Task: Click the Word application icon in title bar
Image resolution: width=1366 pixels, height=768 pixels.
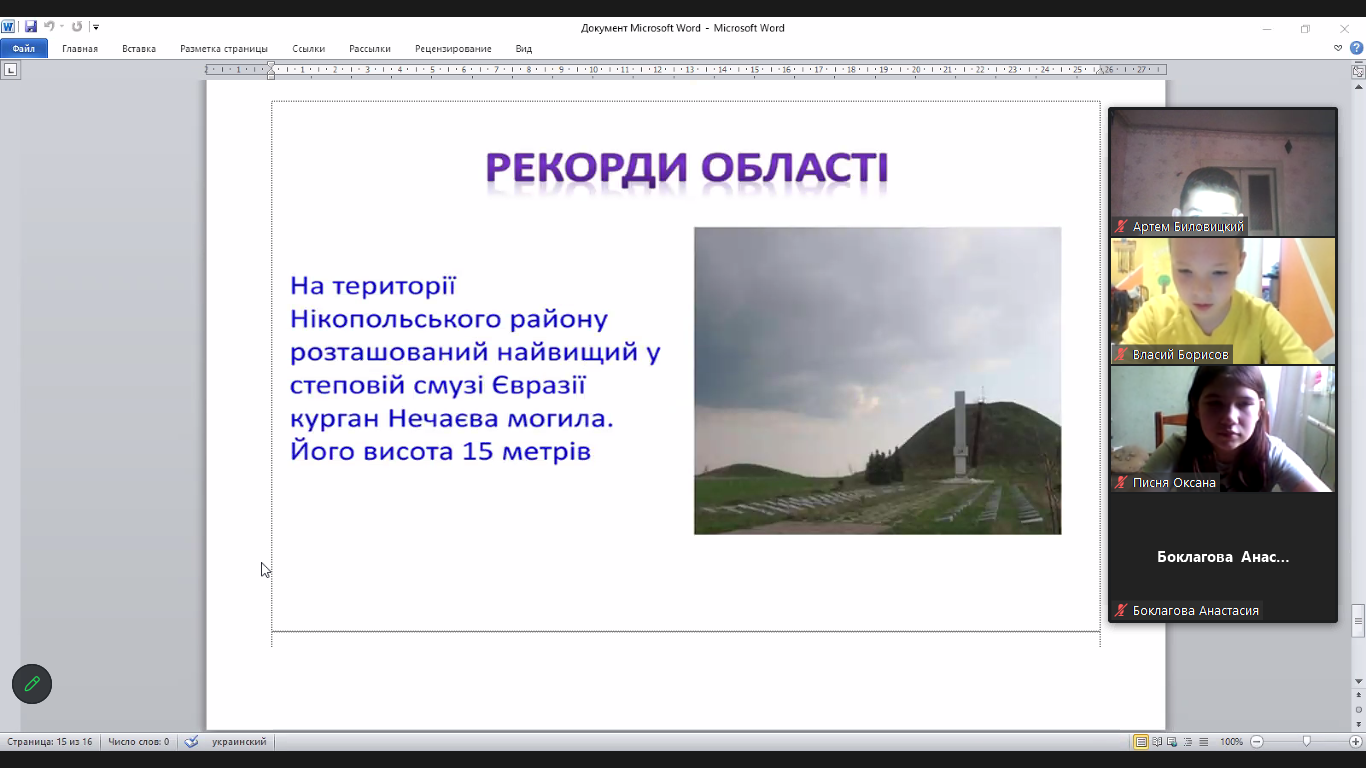Action: 9,27
